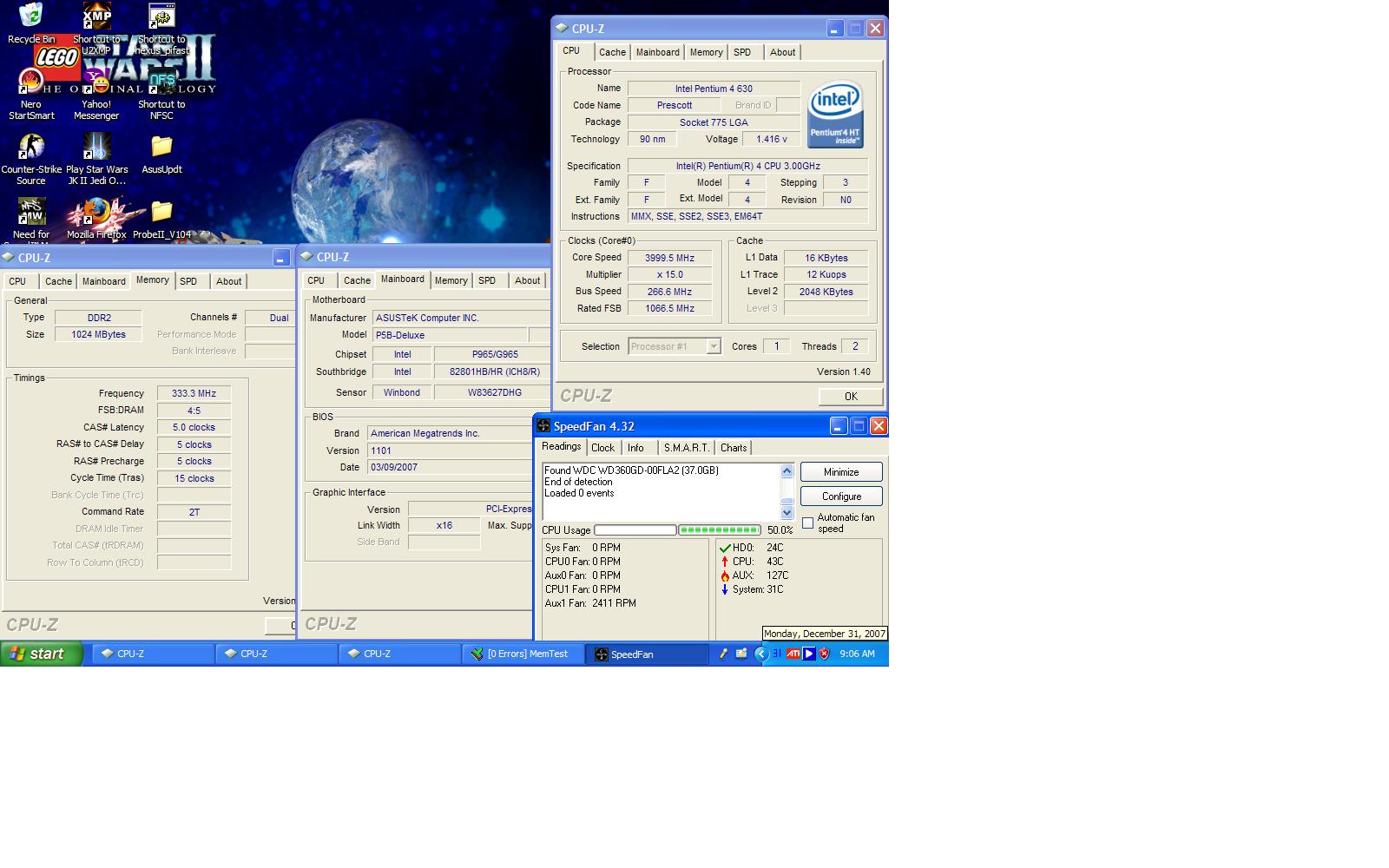Open the AsusUpdt folder icon
The width and height of the screenshot is (1389, 868).
point(161,147)
